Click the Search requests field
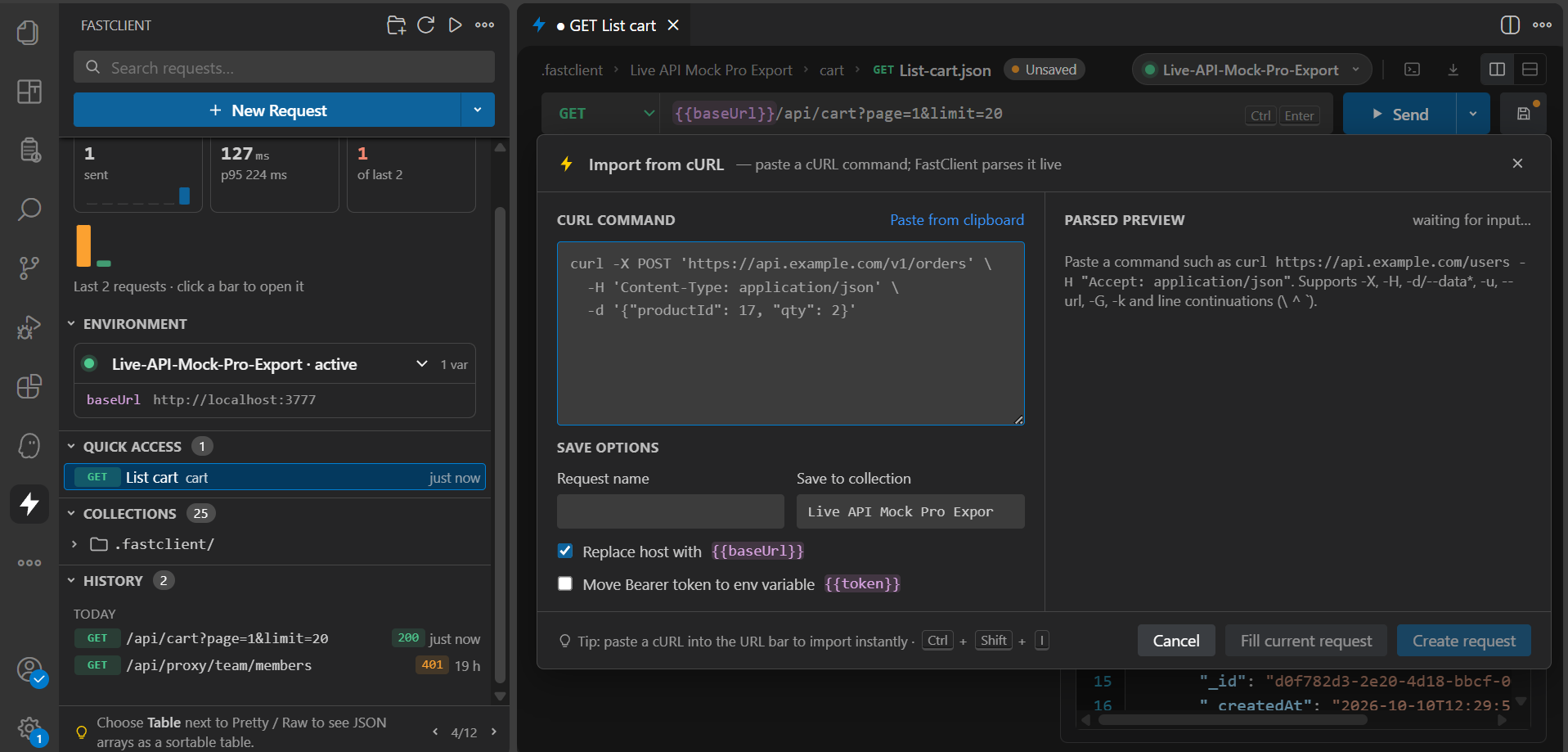 click(x=284, y=67)
